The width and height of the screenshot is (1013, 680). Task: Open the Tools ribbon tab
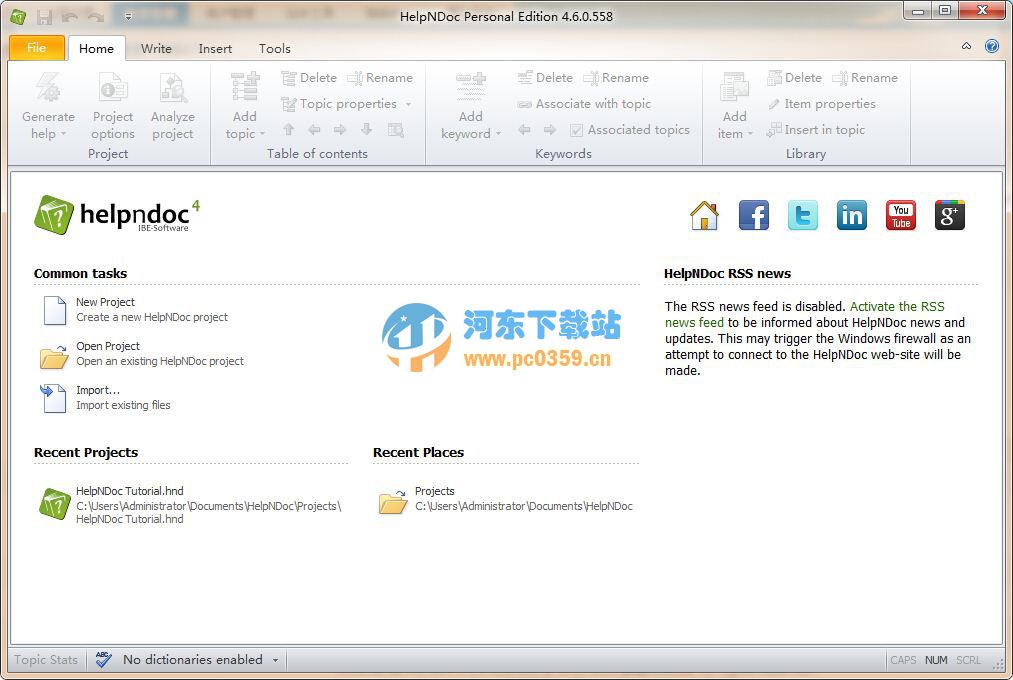(274, 48)
